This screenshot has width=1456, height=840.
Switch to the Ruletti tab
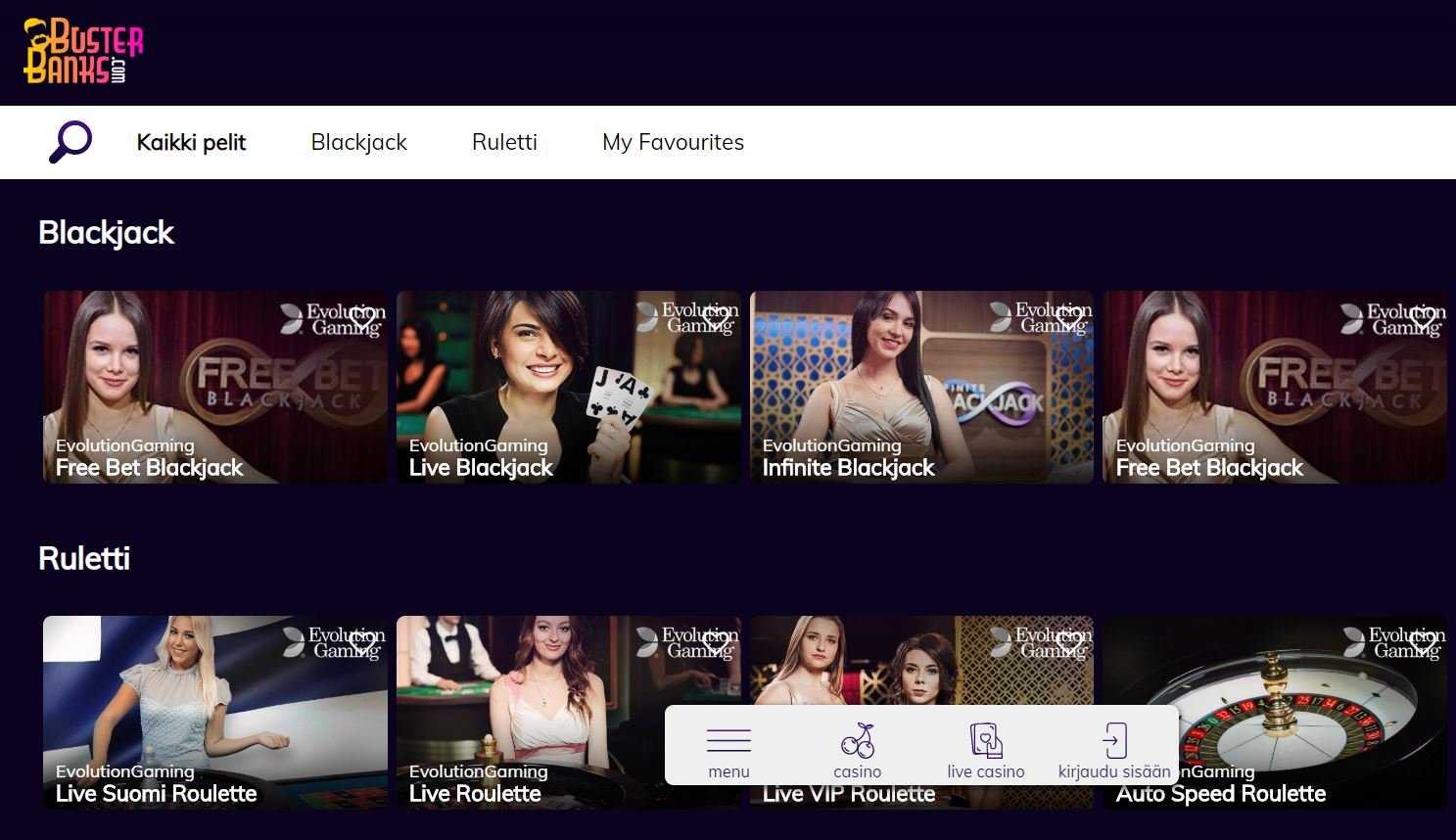[x=504, y=142]
